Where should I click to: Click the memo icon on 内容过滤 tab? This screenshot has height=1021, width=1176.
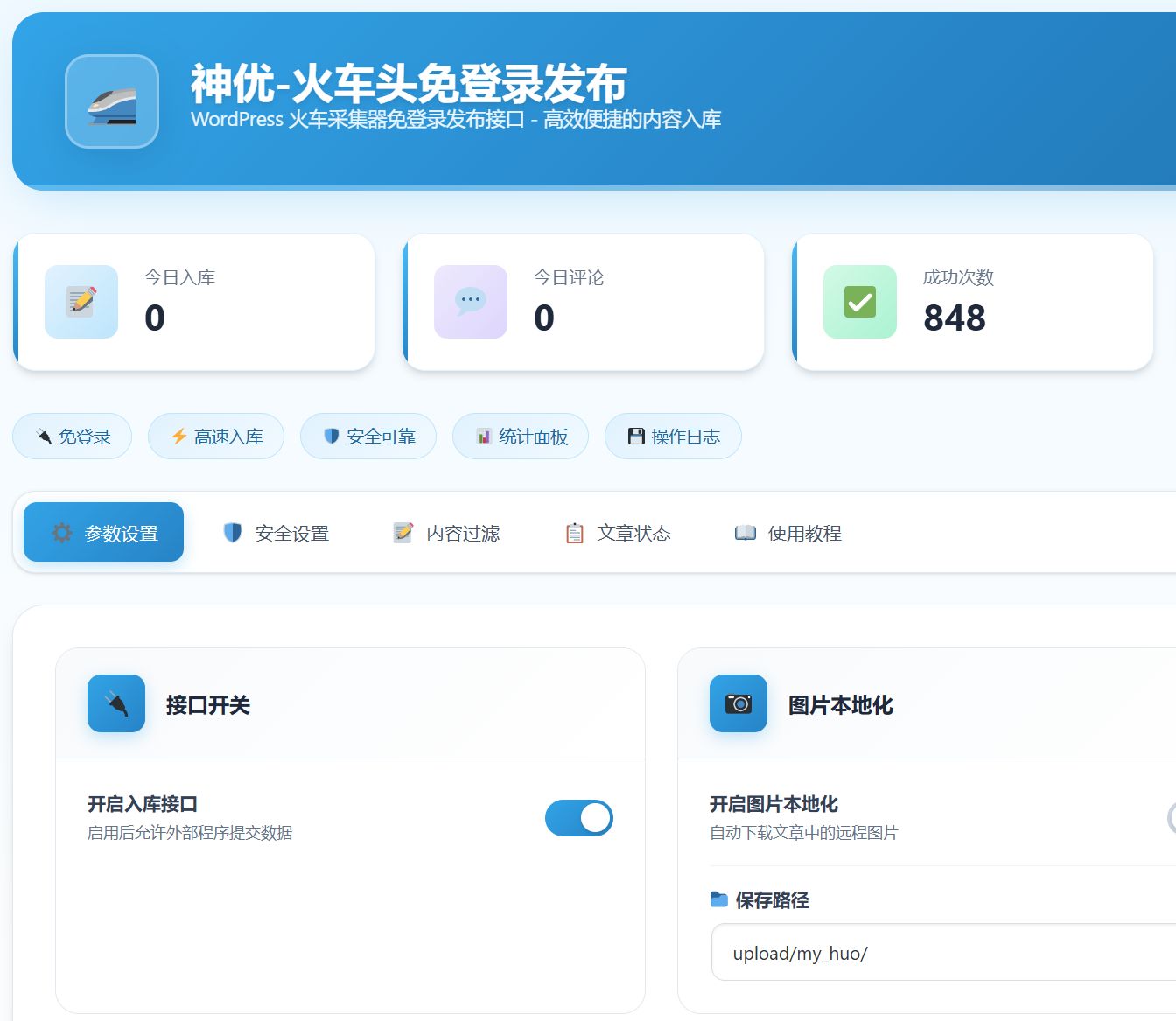(x=402, y=533)
